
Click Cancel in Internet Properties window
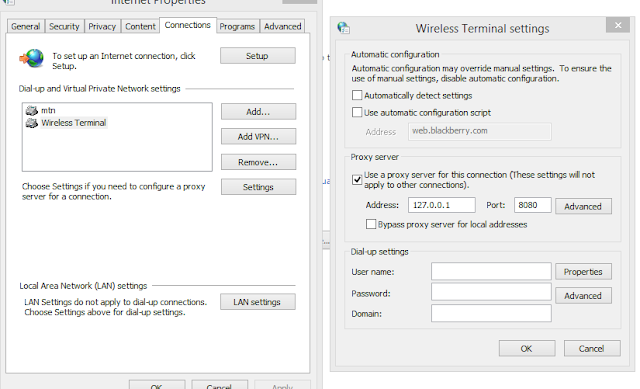point(220,385)
